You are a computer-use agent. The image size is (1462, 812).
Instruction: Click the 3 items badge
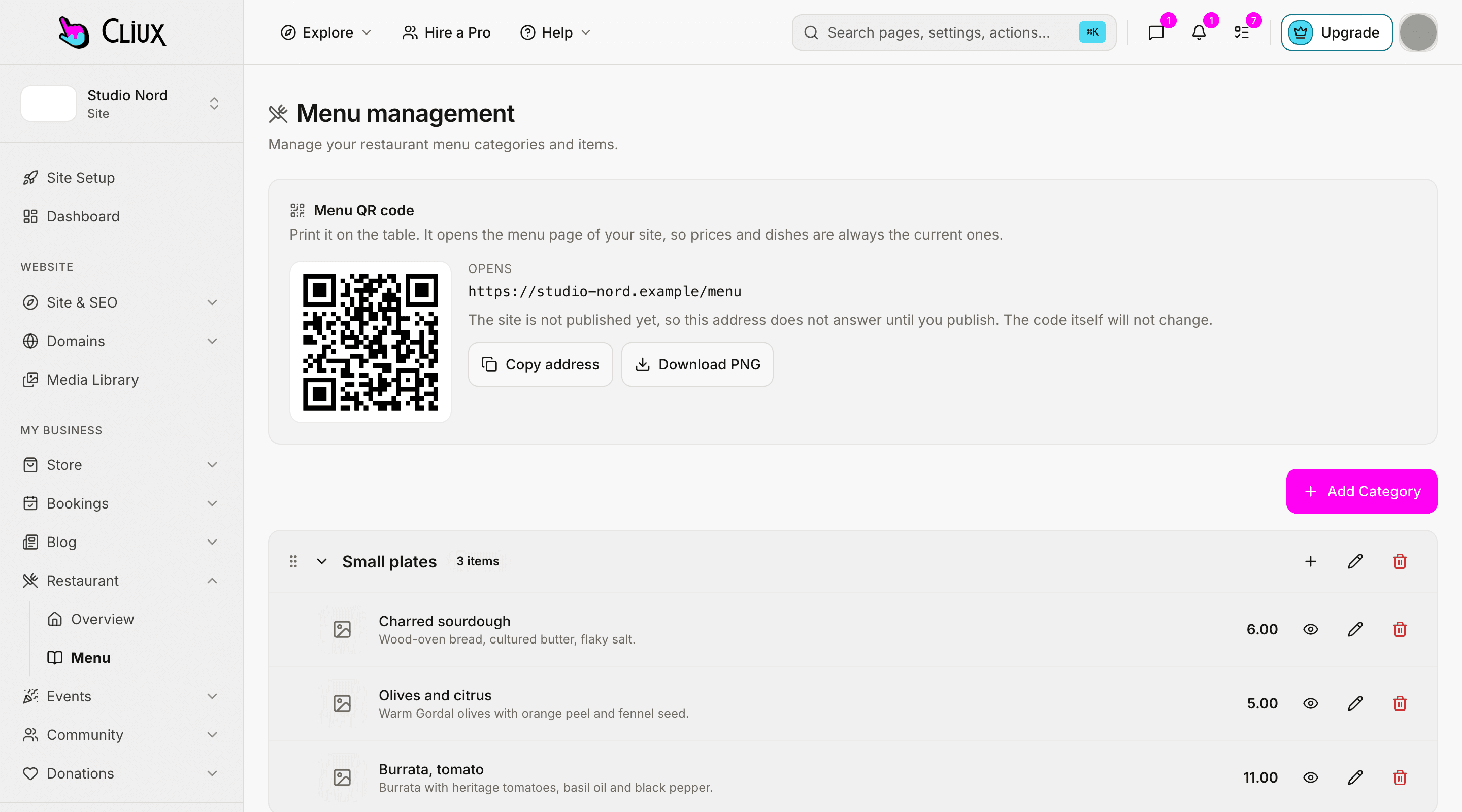478,561
